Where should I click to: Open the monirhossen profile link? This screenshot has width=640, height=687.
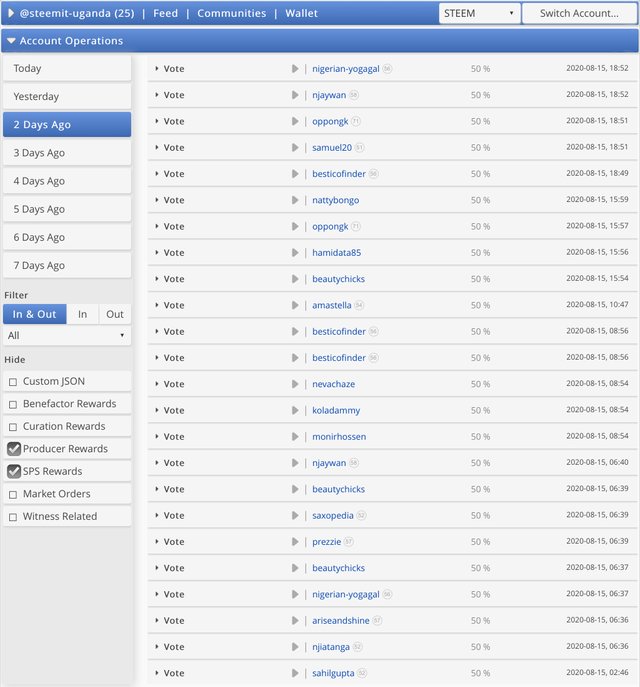pyautogui.click(x=339, y=437)
